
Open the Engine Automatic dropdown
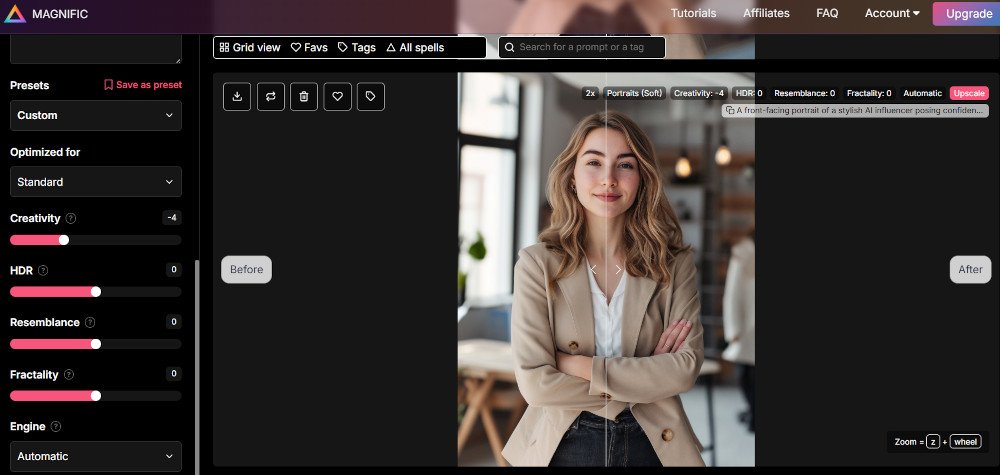96,456
